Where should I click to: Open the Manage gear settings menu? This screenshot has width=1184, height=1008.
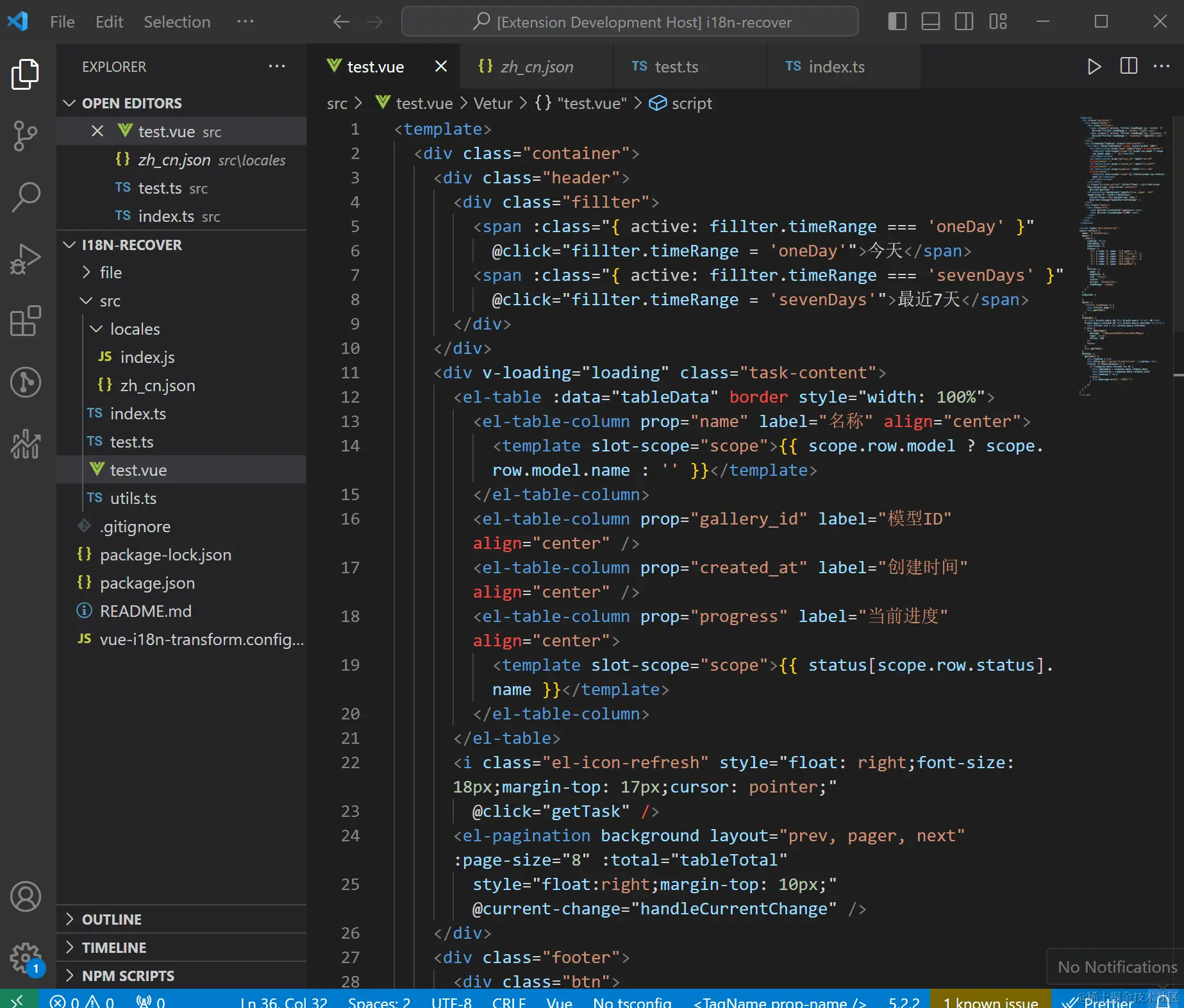pyautogui.click(x=26, y=958)
